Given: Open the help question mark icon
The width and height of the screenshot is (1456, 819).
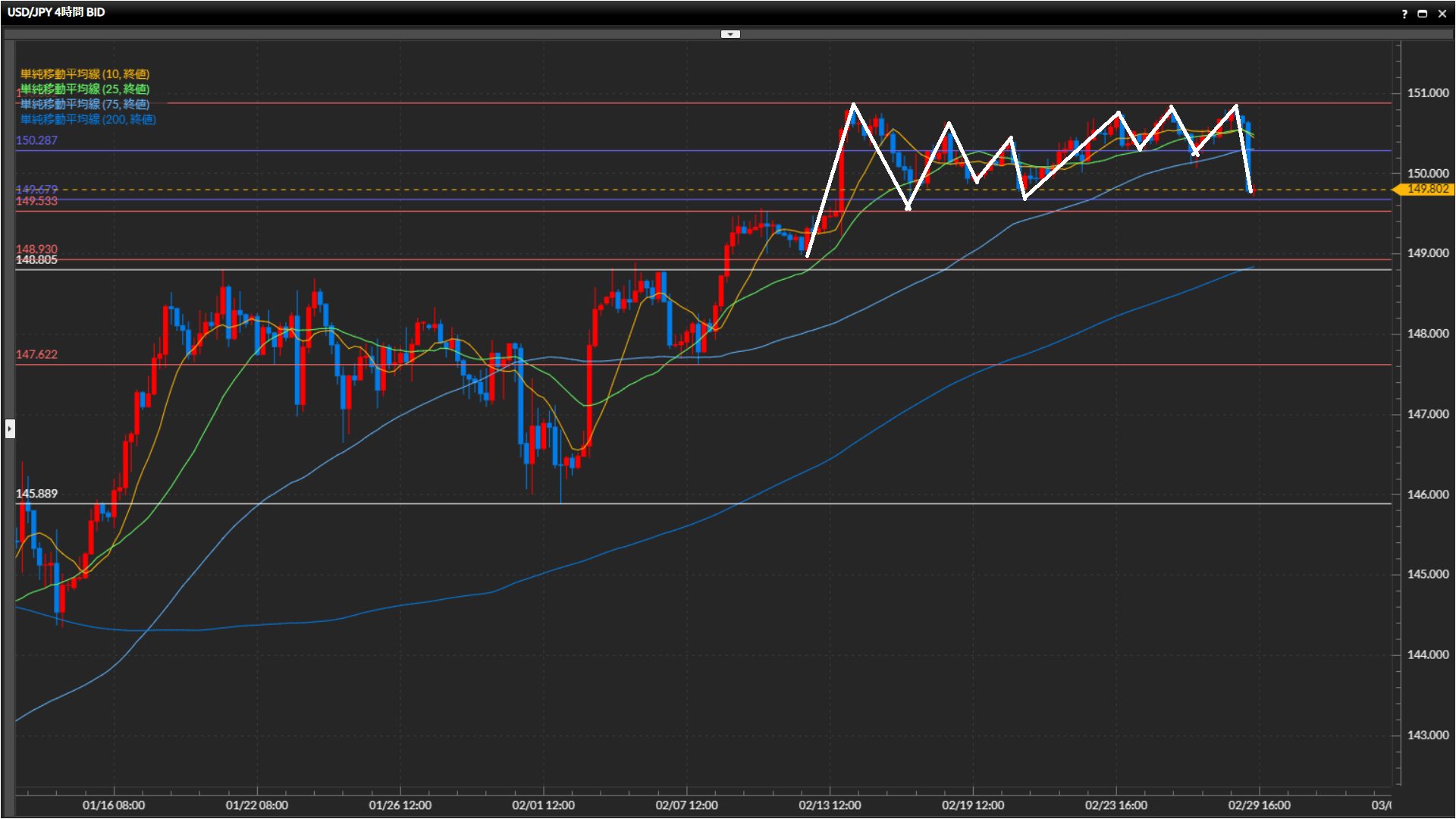Looking at the screenshot, I should (x=1404, y=14).
